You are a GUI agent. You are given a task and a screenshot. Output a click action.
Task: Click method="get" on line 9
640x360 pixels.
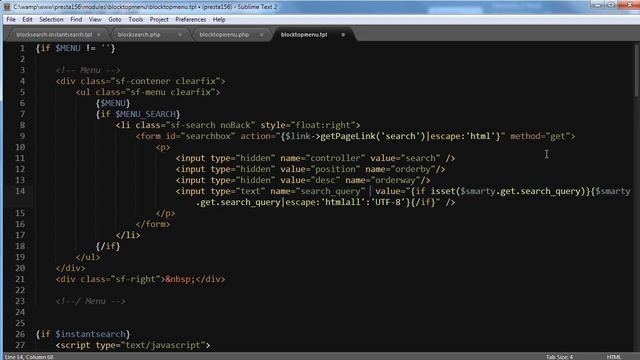click(x=540, y=136)
